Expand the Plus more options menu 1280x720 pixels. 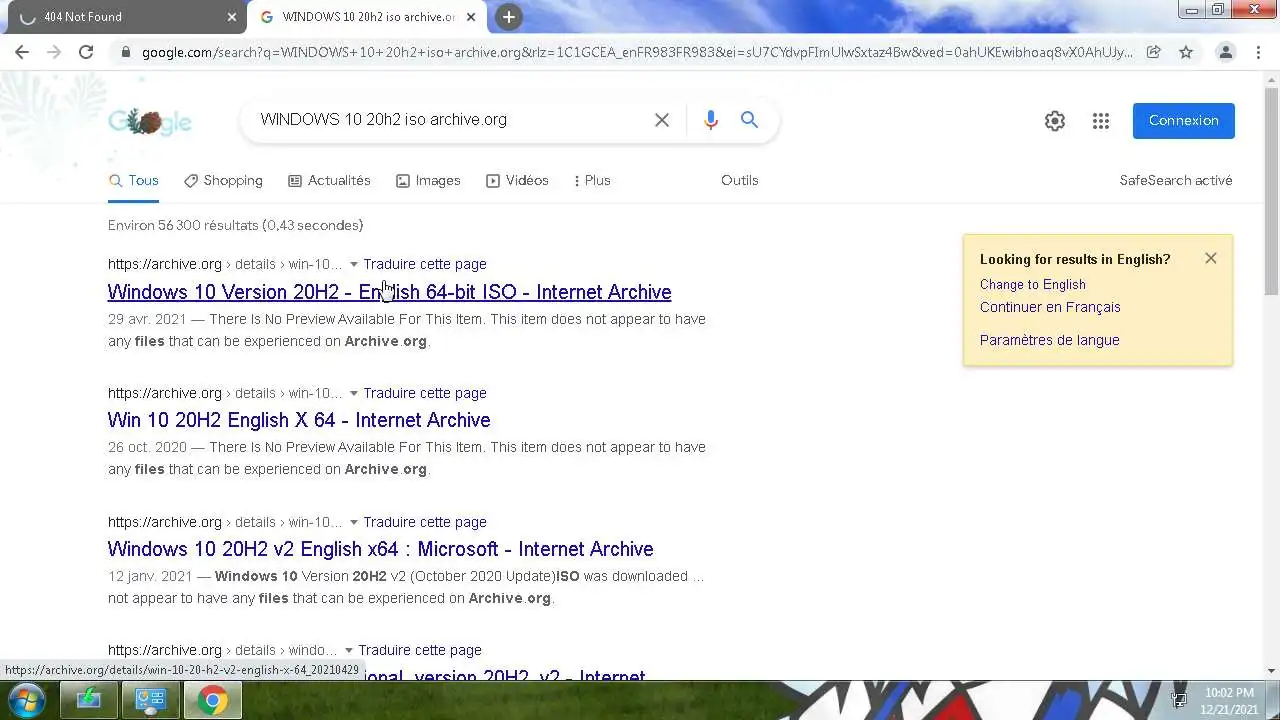click(592, 181)
